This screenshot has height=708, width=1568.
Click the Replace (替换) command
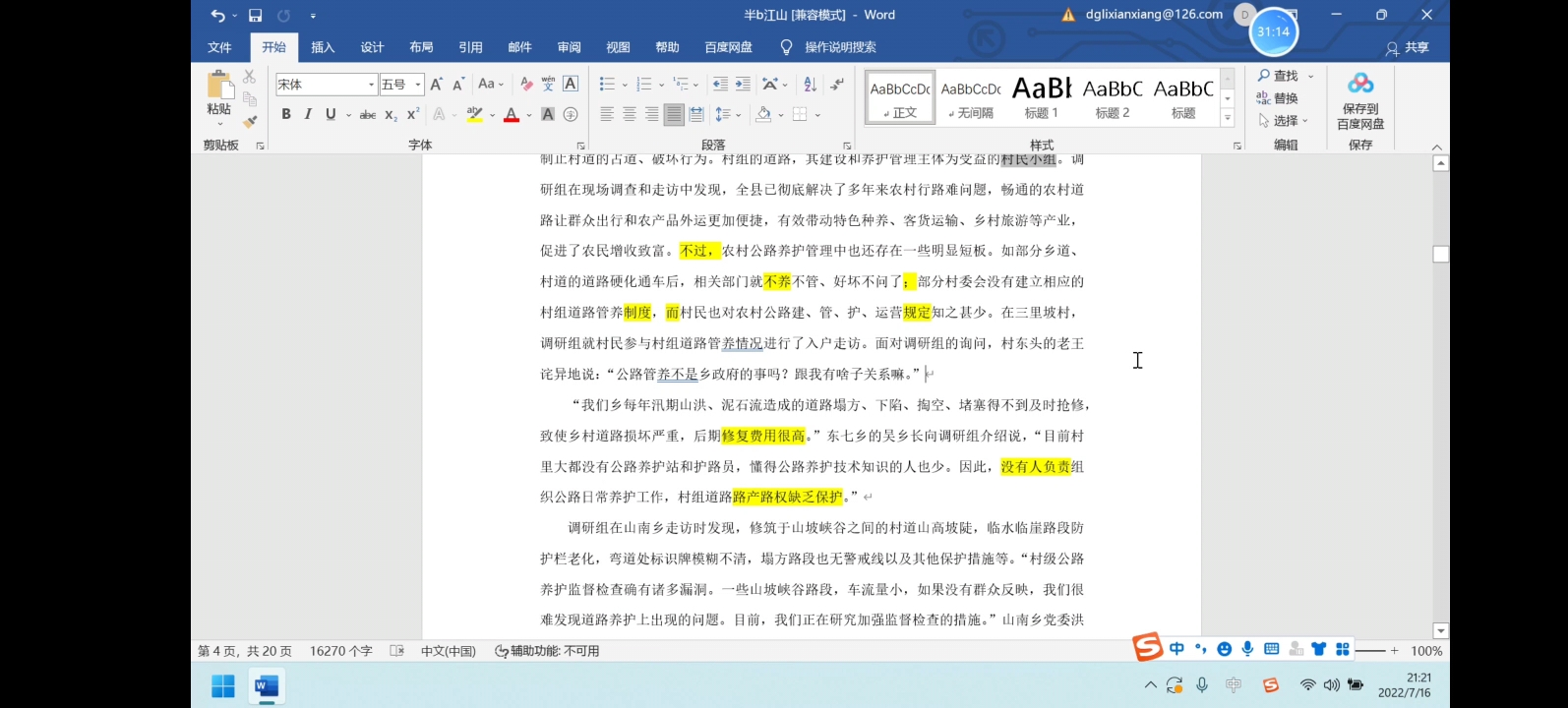point(1277,98)
